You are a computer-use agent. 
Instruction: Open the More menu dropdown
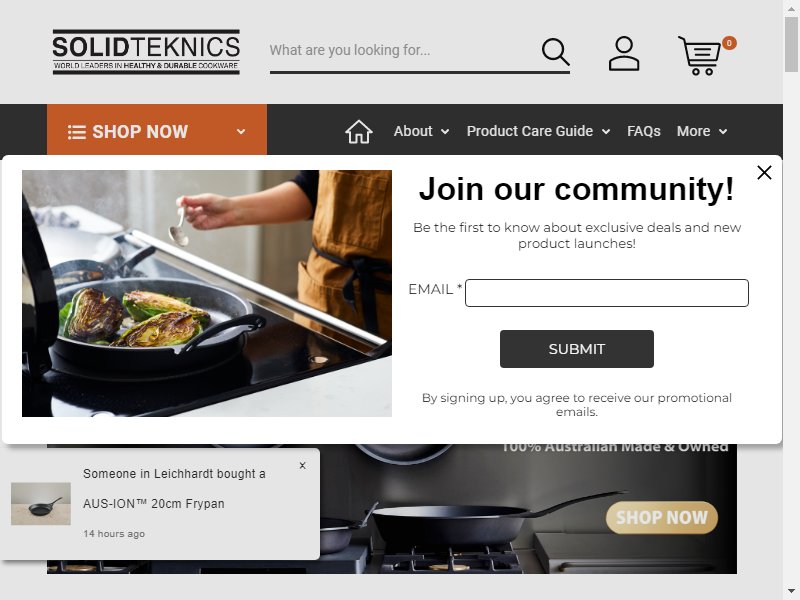[702, 131]
